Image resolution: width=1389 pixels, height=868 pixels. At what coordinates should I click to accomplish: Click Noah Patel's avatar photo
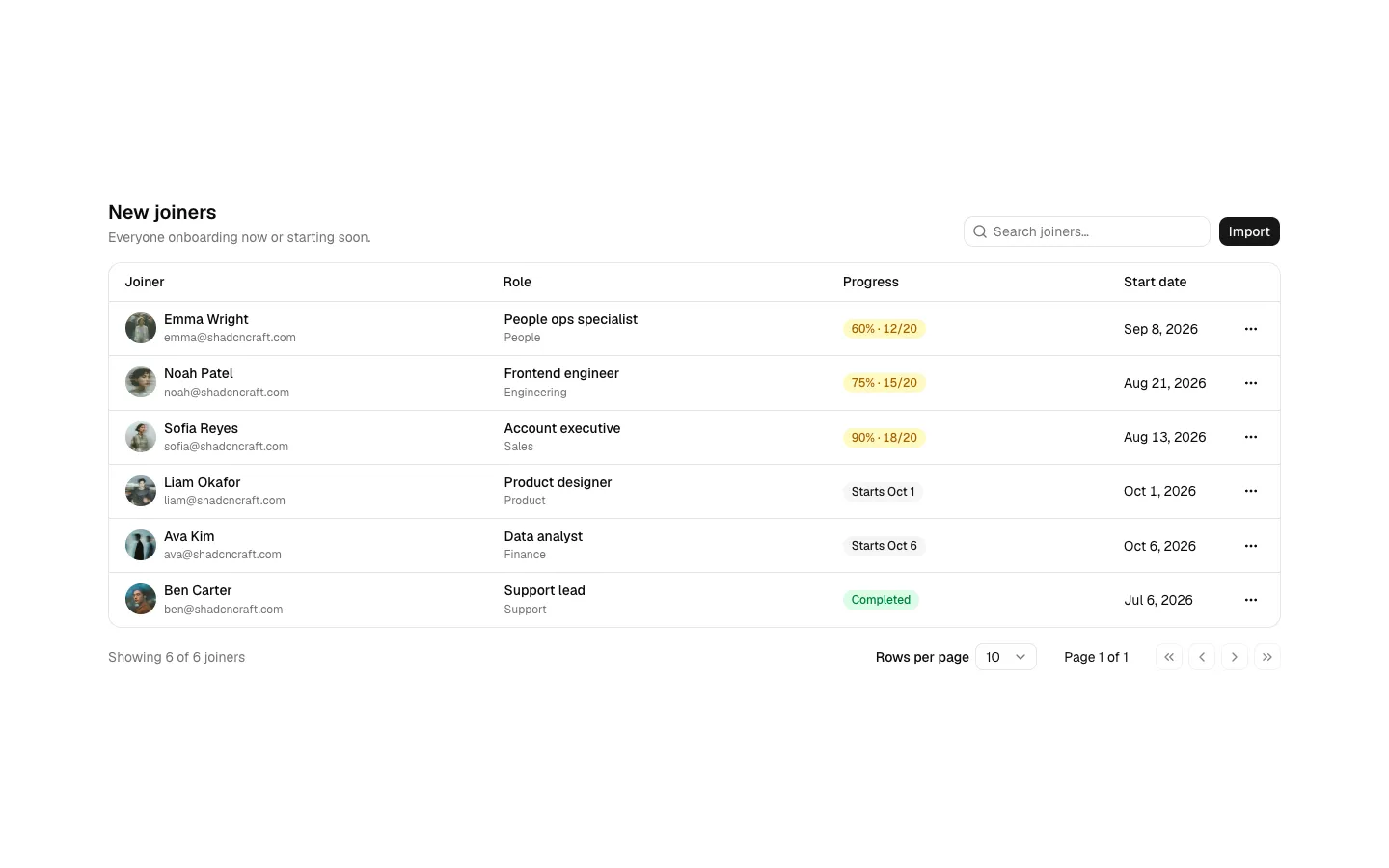[x=141, y=382]
